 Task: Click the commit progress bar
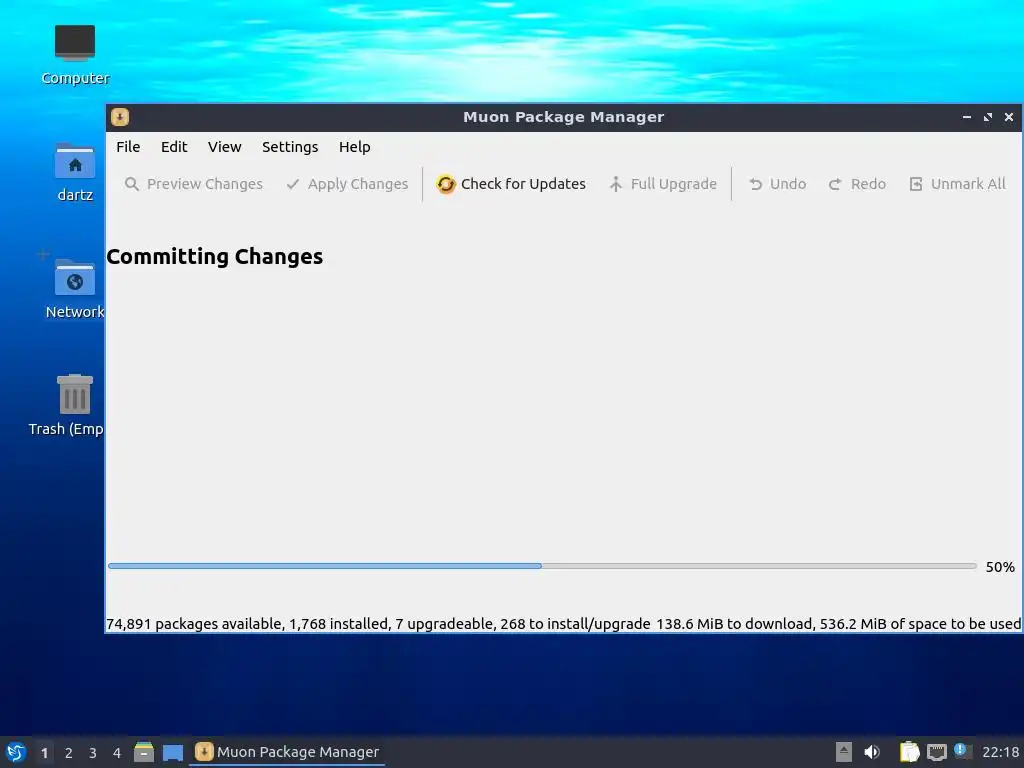point(542,566)
